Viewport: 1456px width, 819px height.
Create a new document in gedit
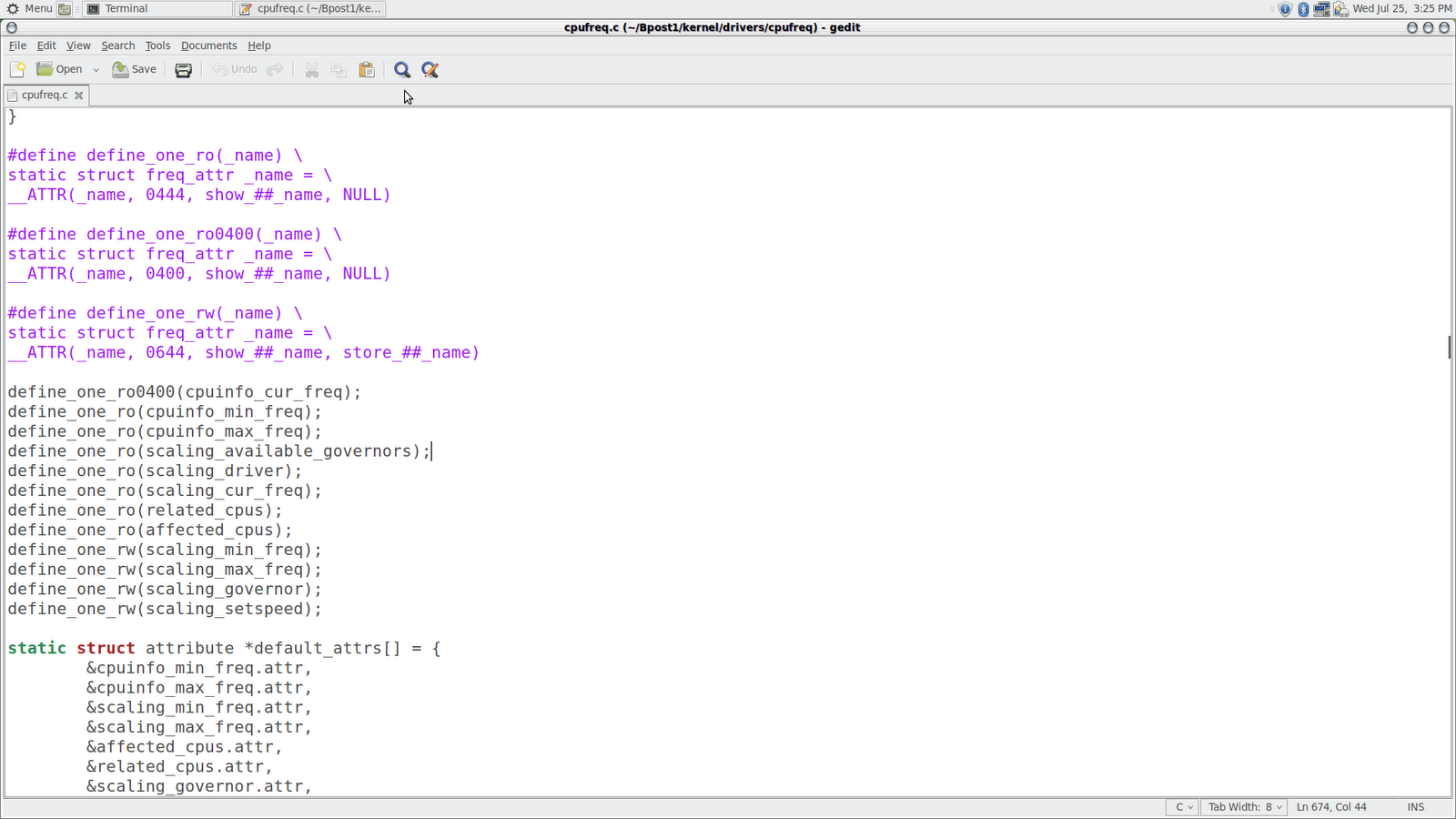click(16, 69)
